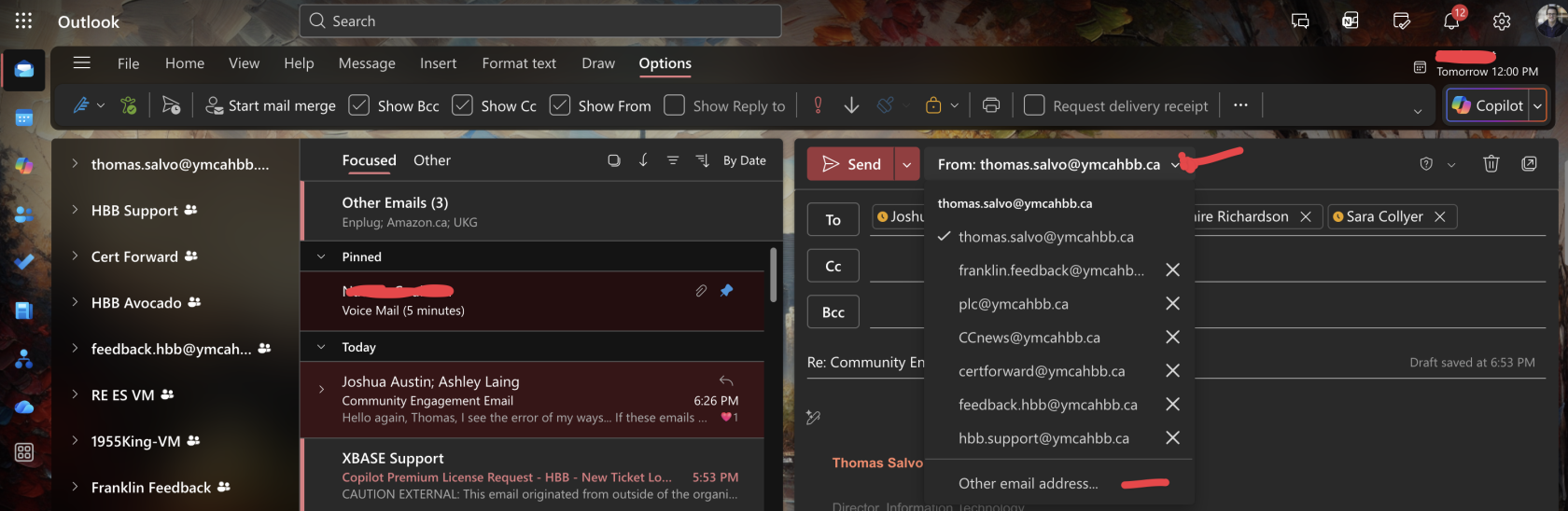This screenshot has height=511, width=1568.
Task: Toggle the Show From checkbox
Action: click(x=560, y=105)
